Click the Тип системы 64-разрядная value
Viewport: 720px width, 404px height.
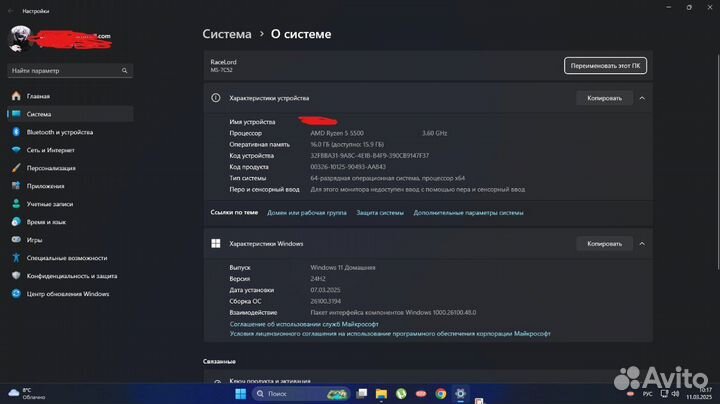click(387, 178)
